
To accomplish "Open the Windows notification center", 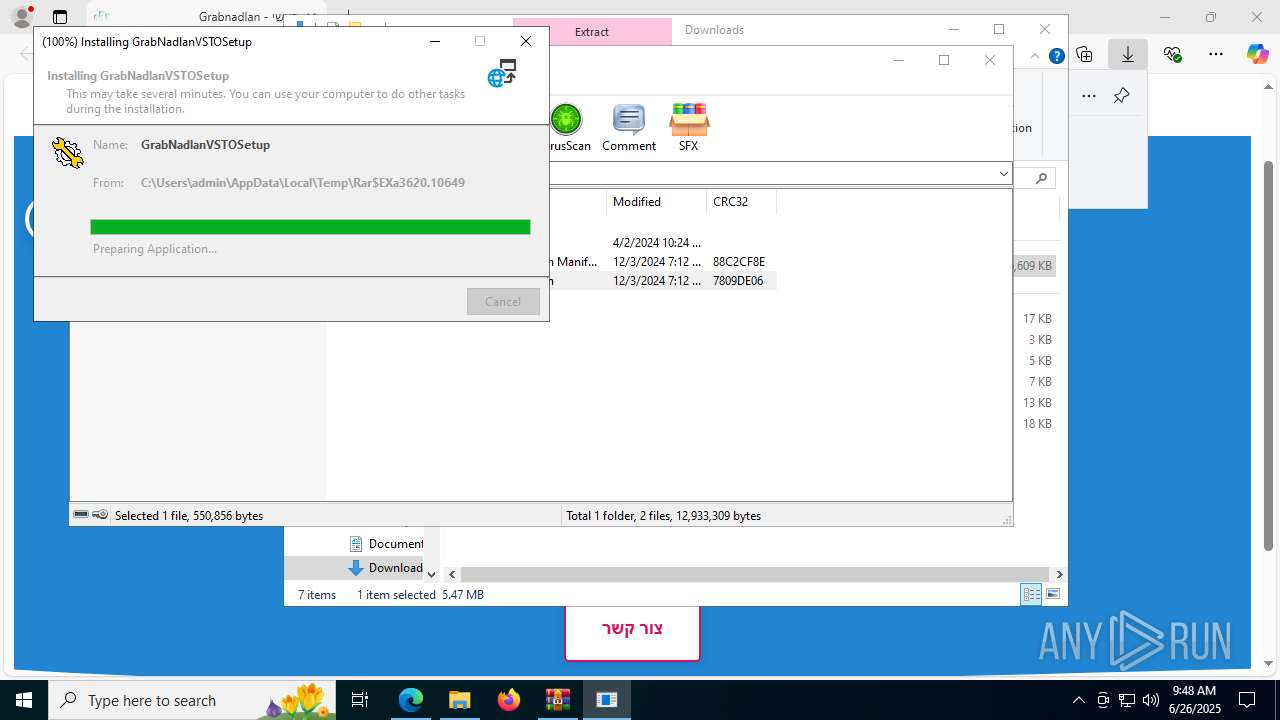I will (1247, 700).
